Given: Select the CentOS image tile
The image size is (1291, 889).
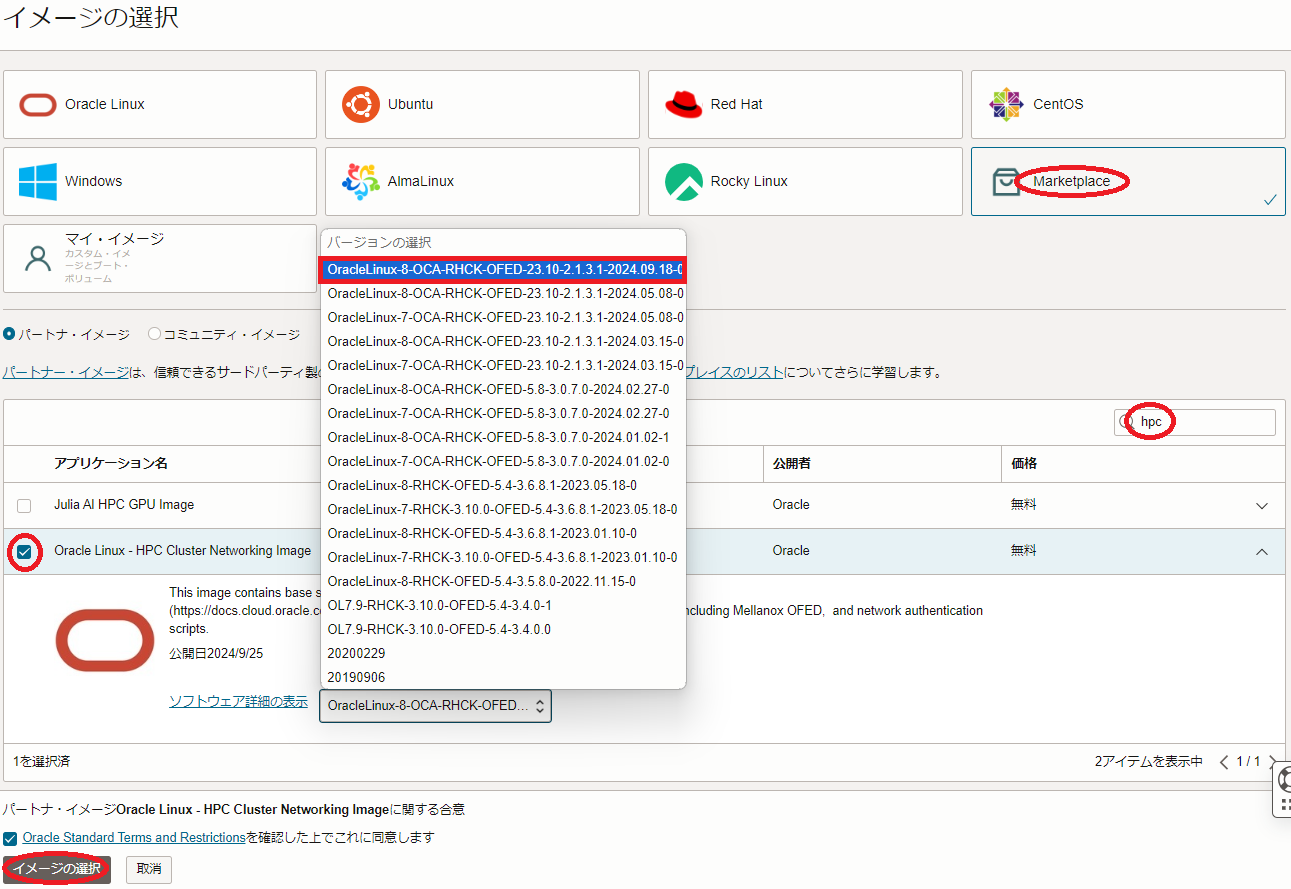Looking at the screenshot, I should (1128, 104).
